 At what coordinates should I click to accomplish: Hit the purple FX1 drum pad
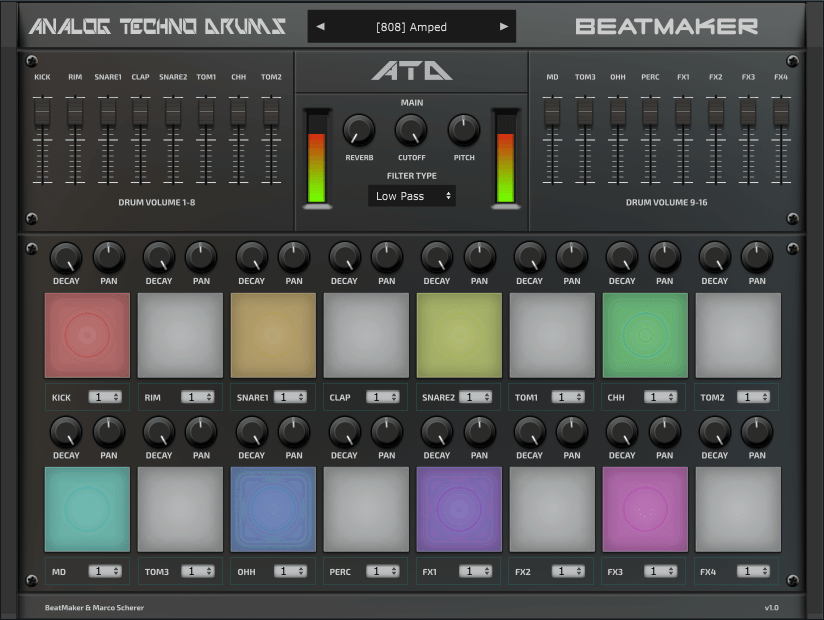click(x=459, y=509)
